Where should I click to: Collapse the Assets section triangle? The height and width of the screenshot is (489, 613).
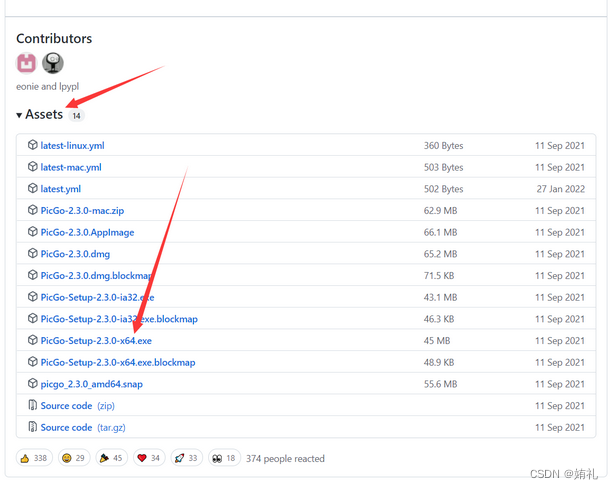(19, 115)
